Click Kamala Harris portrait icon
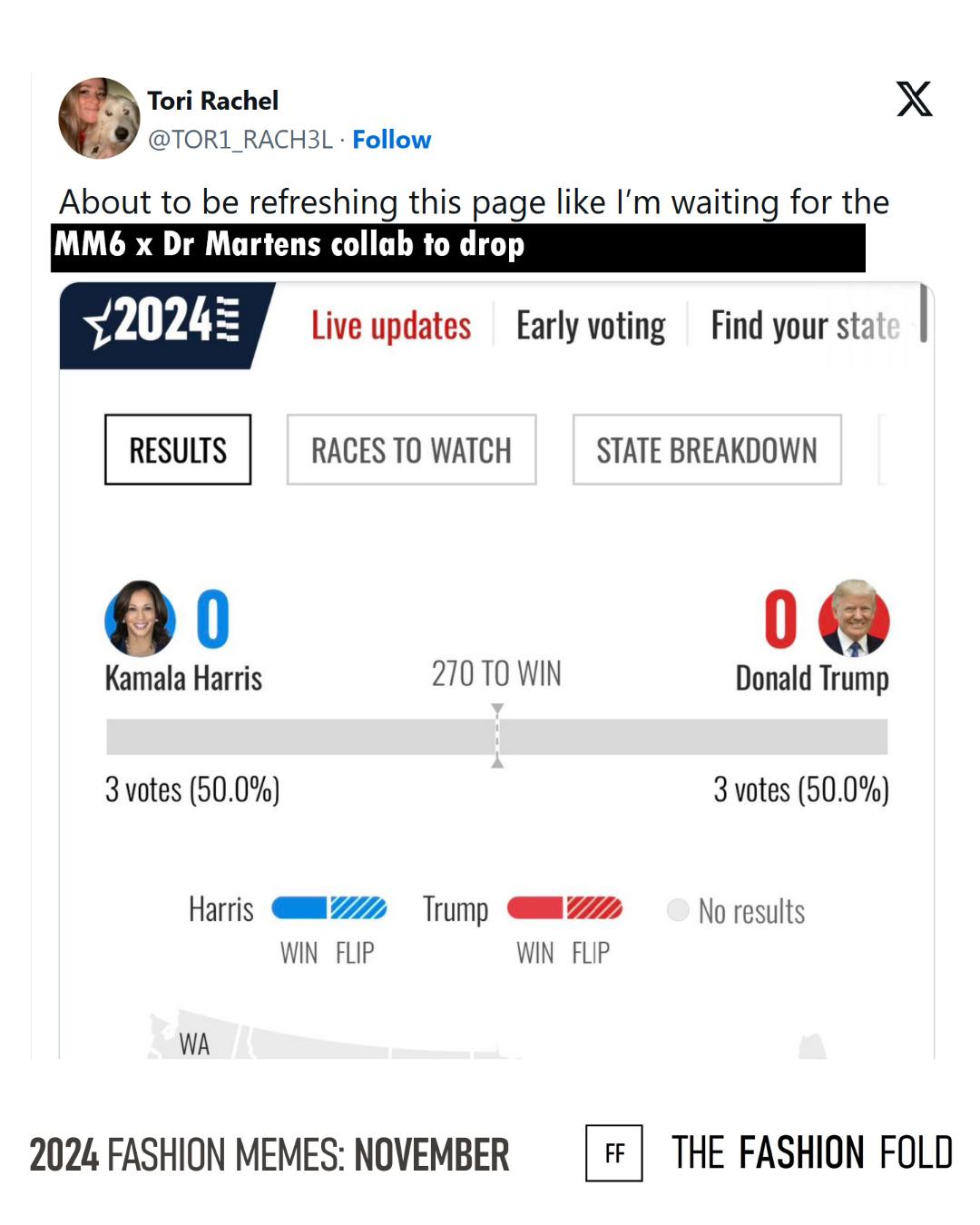This screenshot has height=1225, width=980. click(x=140, y=619)
